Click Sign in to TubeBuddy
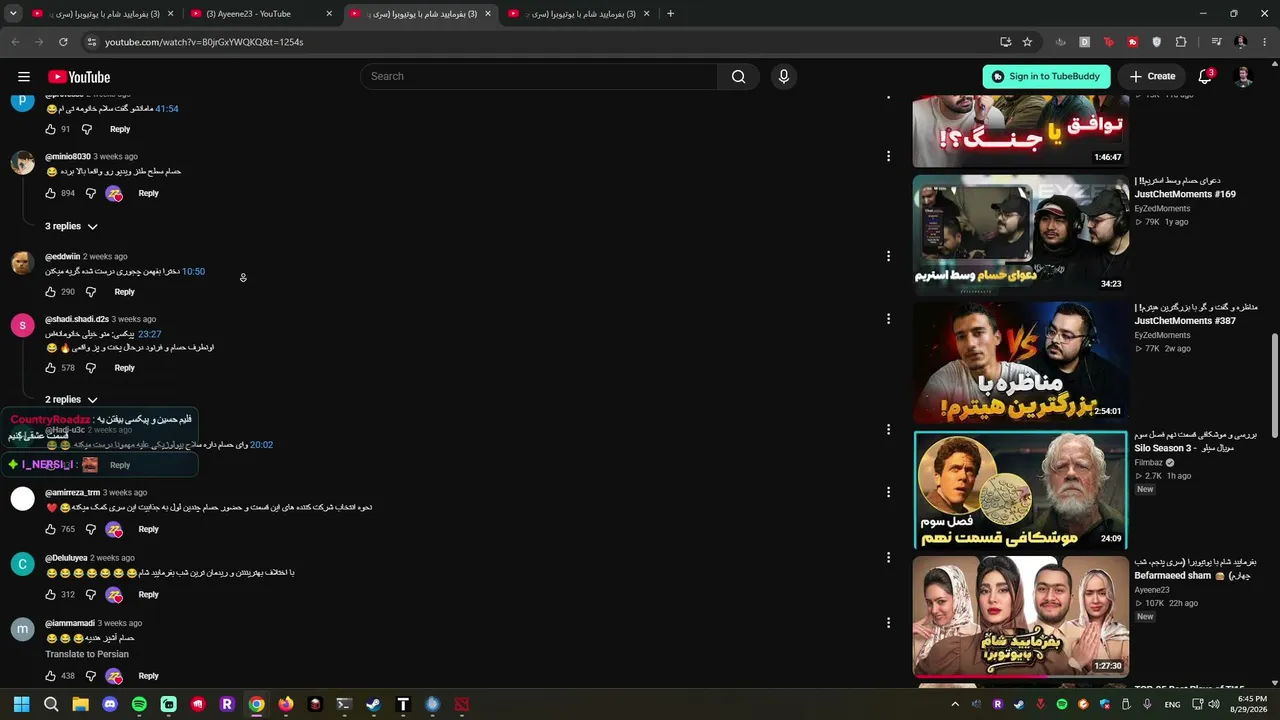1280x720 pixels. point(1046,77)
